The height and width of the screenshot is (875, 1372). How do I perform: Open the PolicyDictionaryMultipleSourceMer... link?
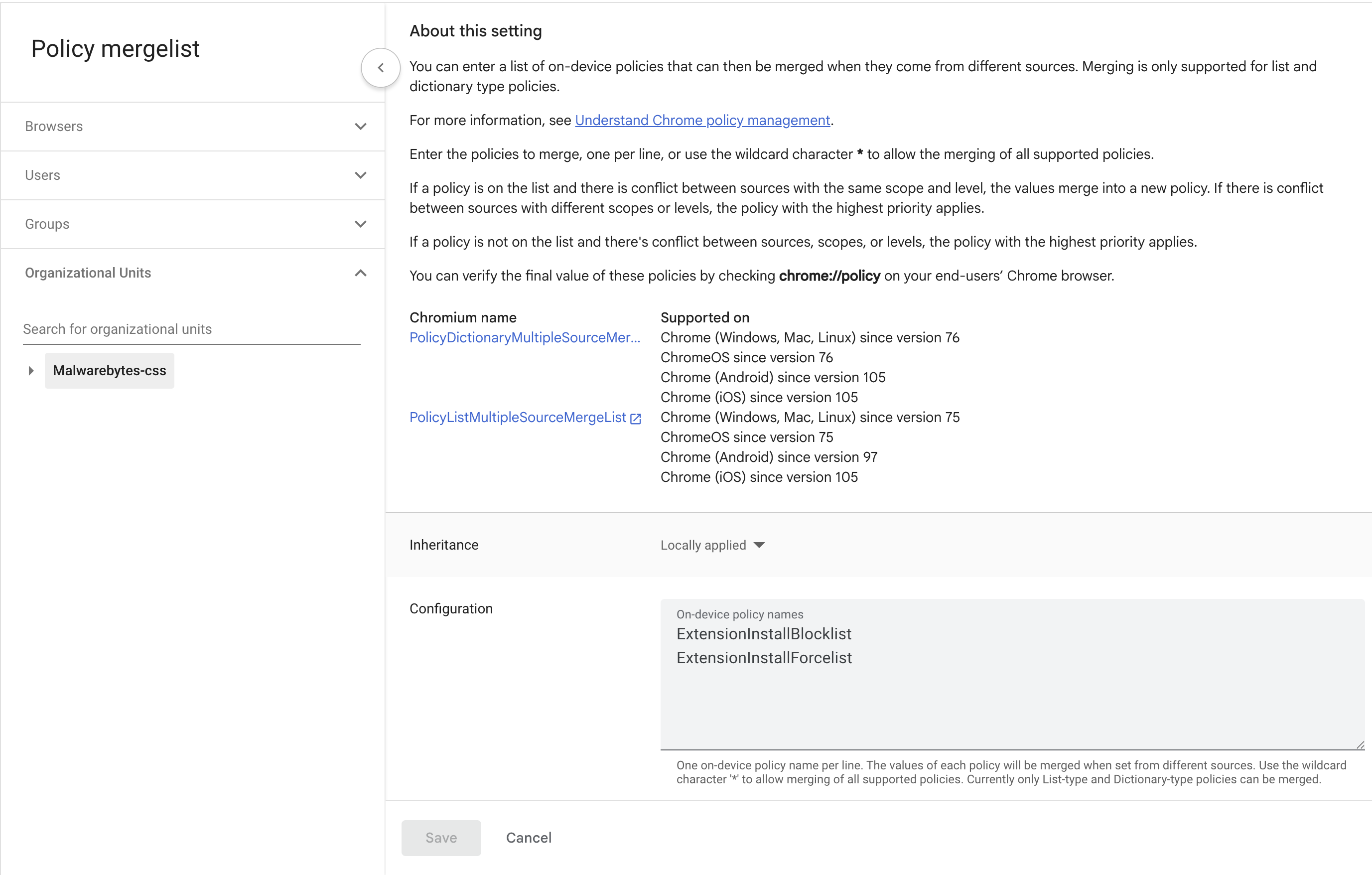[525, 337]
